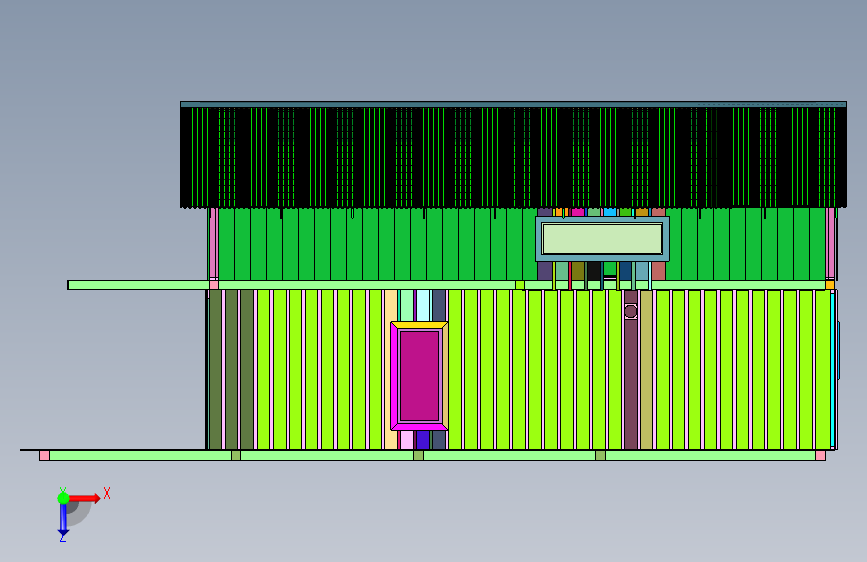Click the green Y axis dot of the triad
Viewport: 867px width, 562px height.
pos(63,498)
